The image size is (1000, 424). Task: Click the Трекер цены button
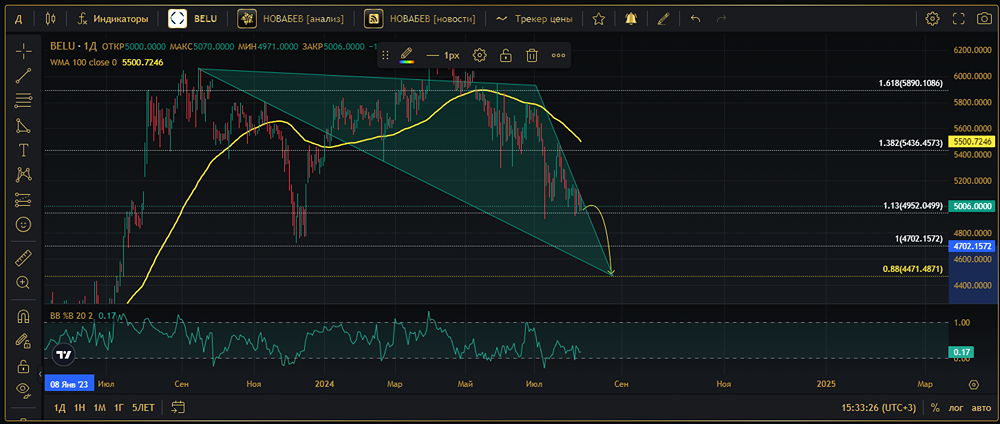point(534,18)
